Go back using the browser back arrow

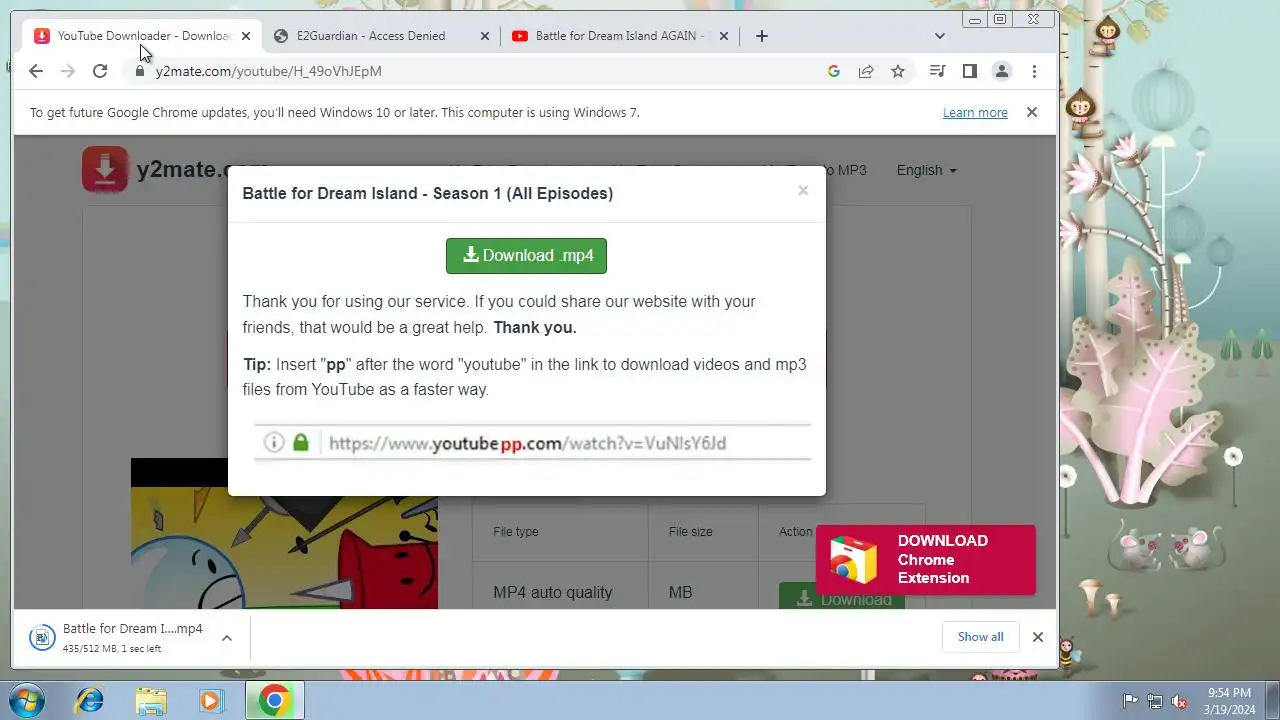point(36,71)
